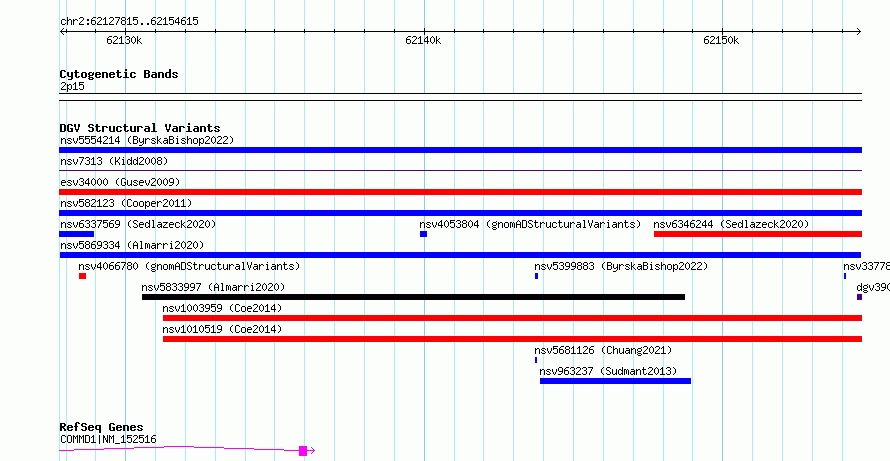Image resolution: width=890 pixels, height=461 pixels.
Task: Click the 62140k ruler position
Action: click(x=423, y=40)
